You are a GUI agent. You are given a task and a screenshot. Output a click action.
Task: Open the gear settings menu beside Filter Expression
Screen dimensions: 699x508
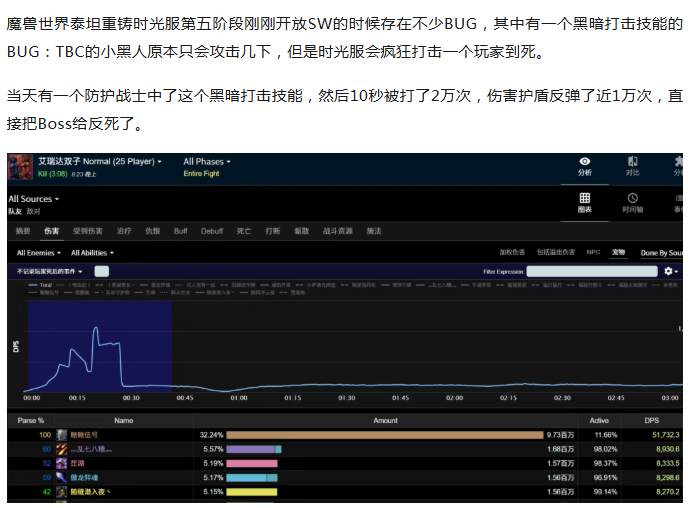click(670, 271)
